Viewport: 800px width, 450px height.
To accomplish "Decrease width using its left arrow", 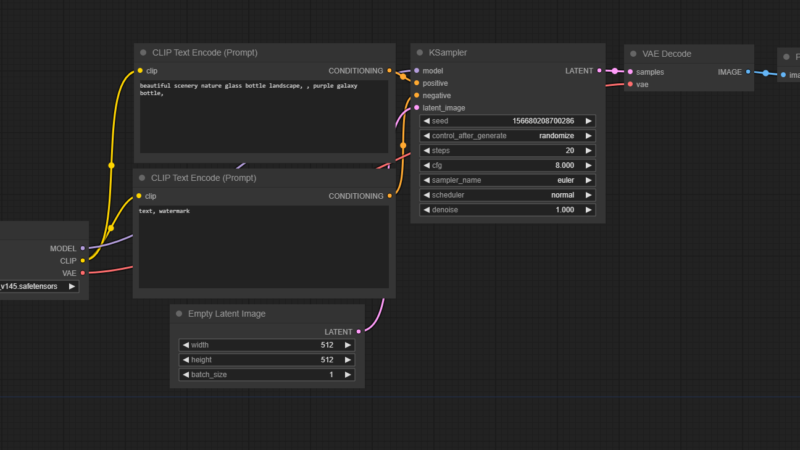I will coord(185,345).
